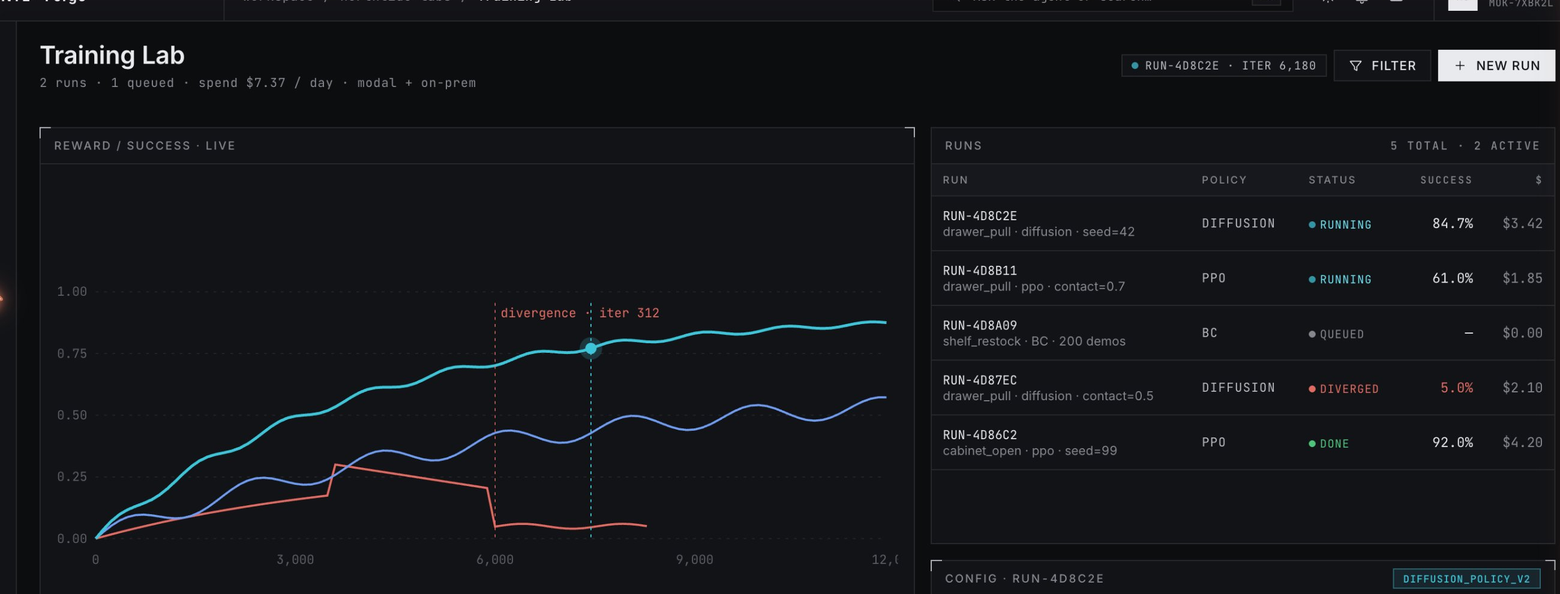Click the 84.7% success value
Image resolution: width=1560 pixels, height=594 pixels.
[x=1452, y=223]
